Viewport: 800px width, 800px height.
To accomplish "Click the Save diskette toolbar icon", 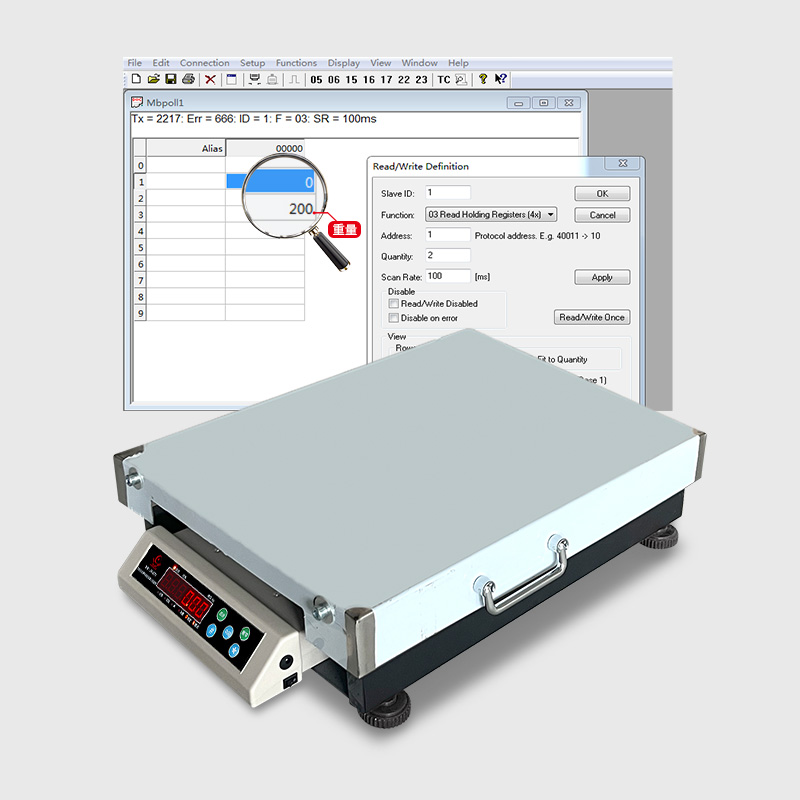I will point(171,79).
